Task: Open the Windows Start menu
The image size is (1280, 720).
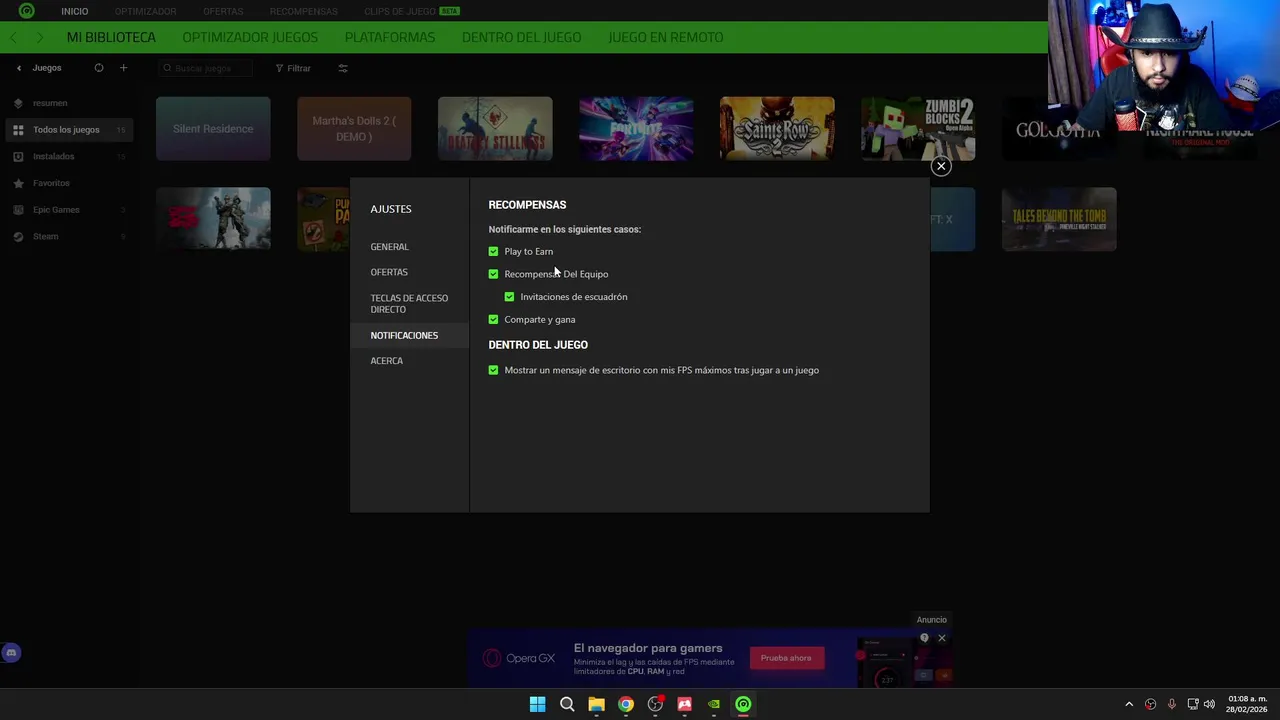Action: point(537,704)
